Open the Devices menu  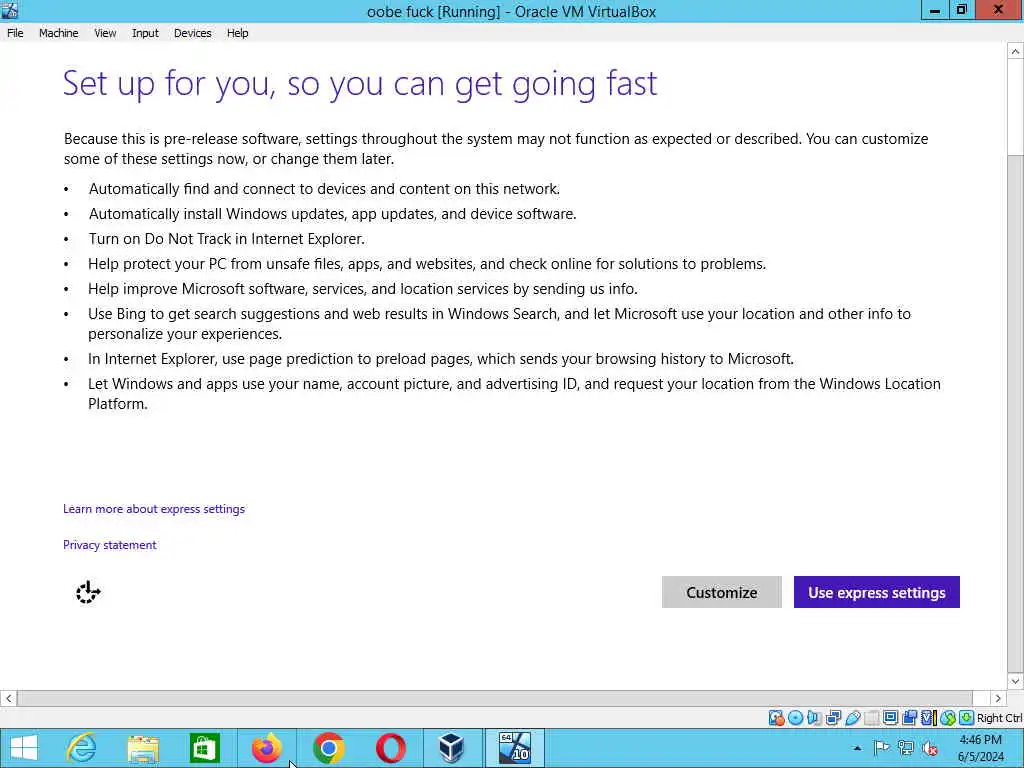pos(192,33)
